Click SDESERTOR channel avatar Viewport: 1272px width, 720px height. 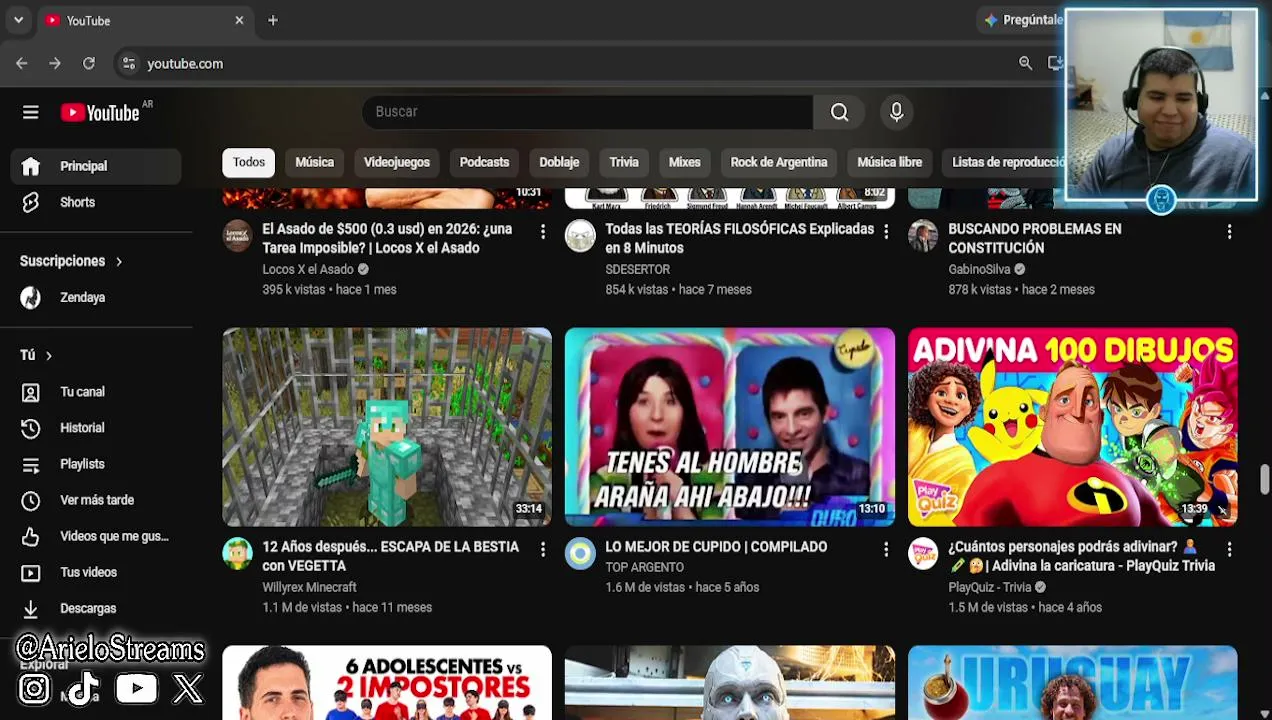pos(580,236)
